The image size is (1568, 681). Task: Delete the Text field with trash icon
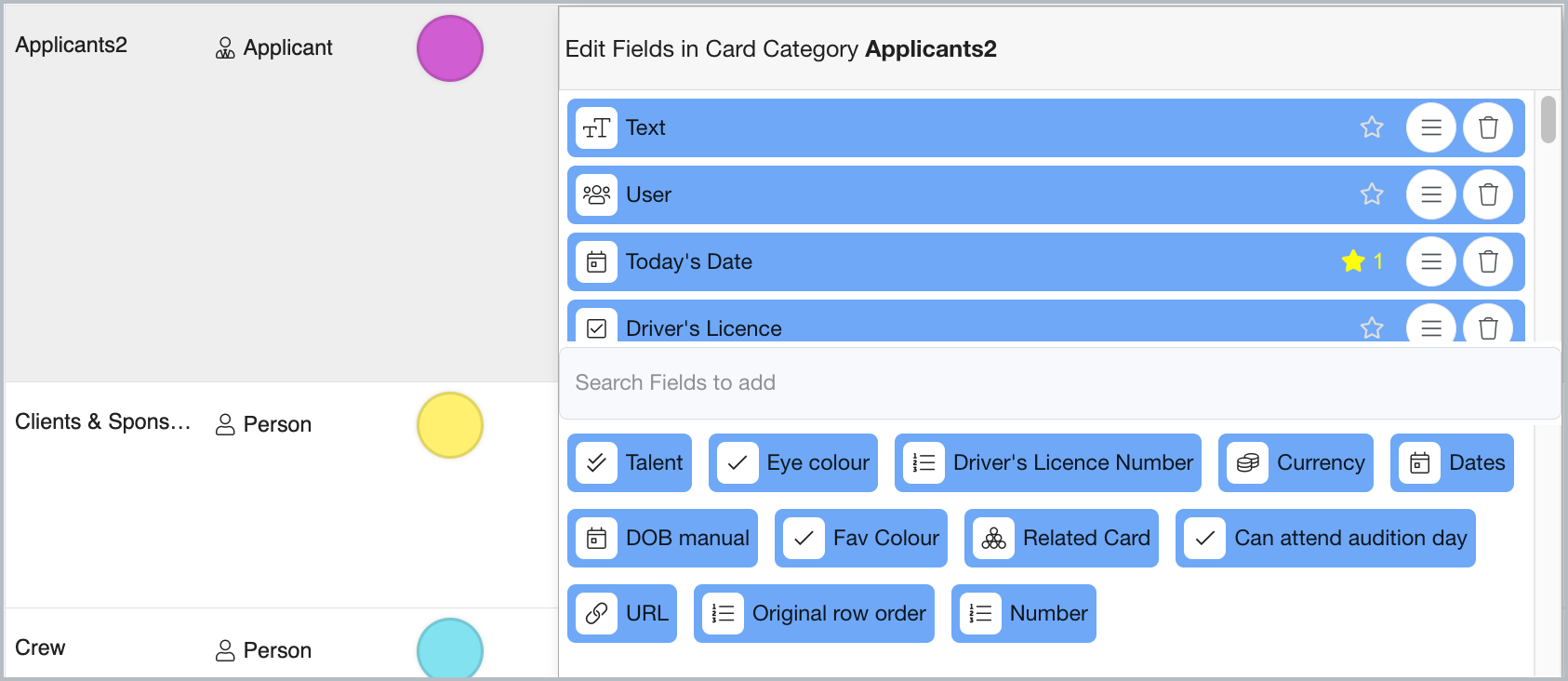1488,127
